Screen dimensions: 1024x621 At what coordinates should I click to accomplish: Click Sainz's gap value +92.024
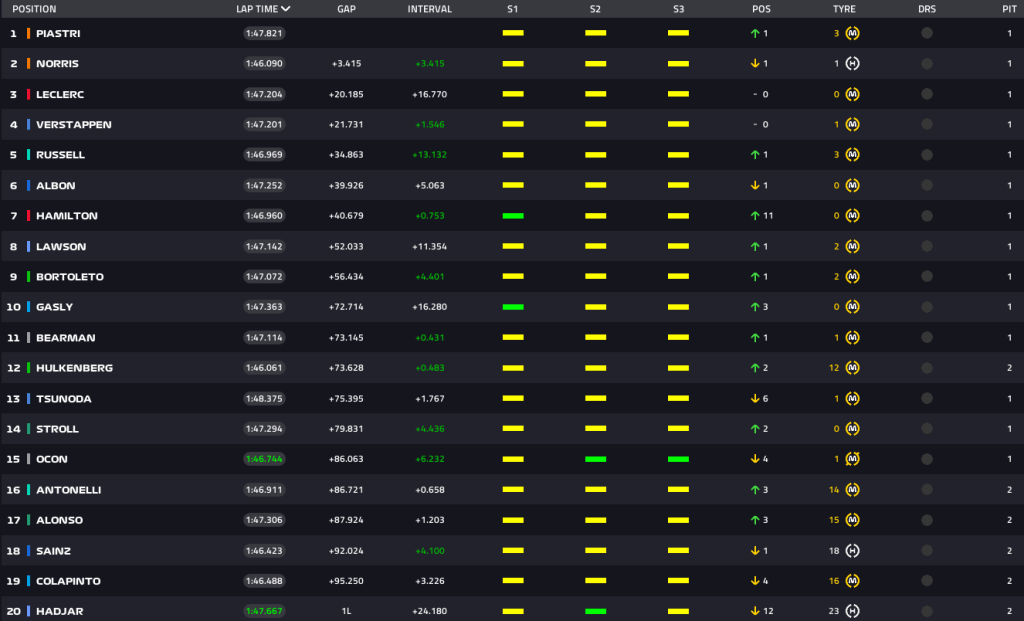[346, 550]
